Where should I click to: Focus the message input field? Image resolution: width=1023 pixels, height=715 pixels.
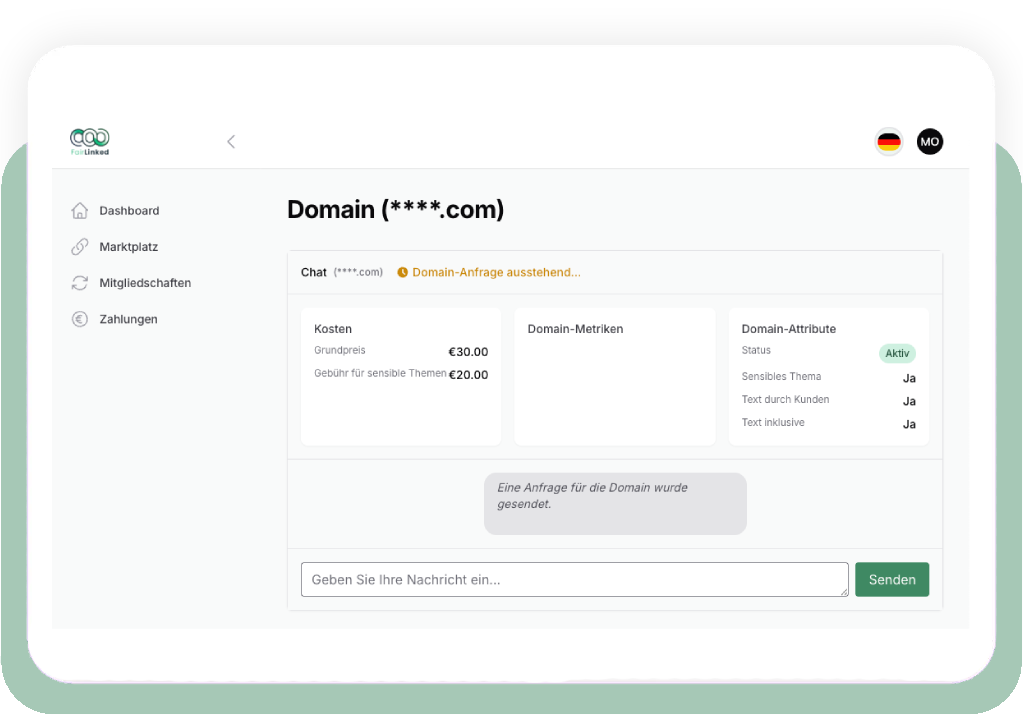point(574,580)
